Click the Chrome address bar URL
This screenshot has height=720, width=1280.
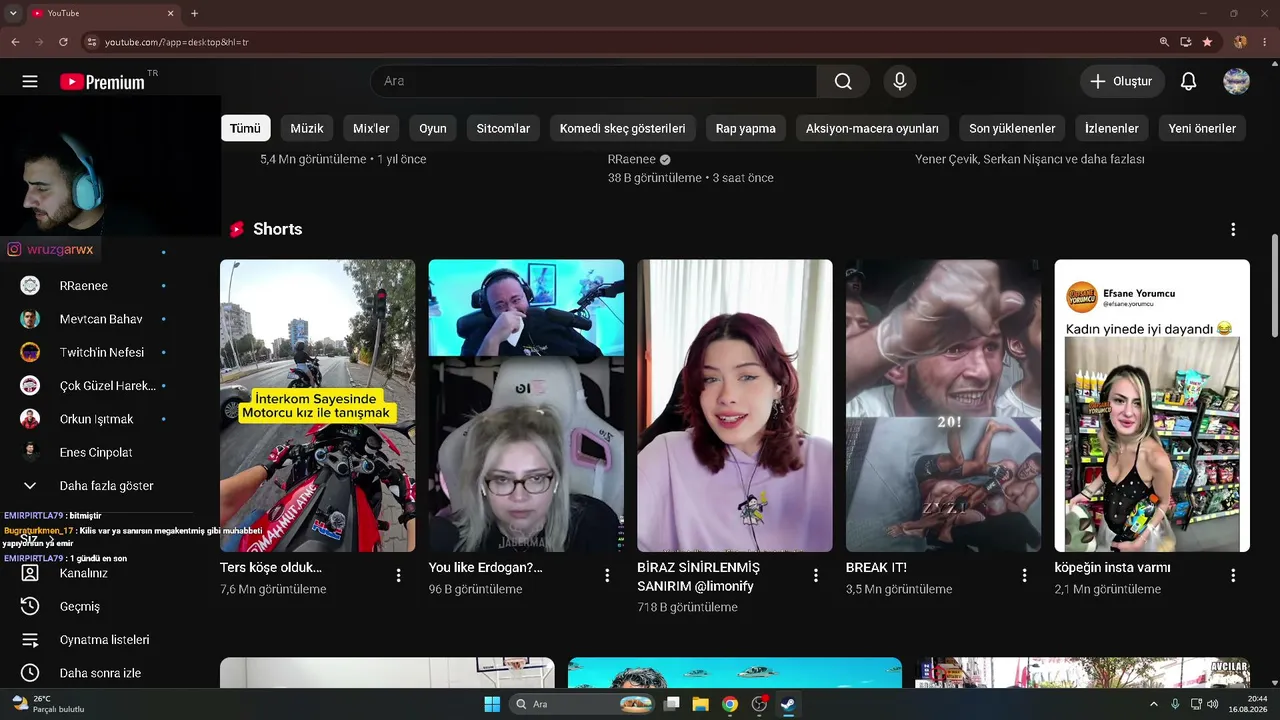(x=177, y=42)
